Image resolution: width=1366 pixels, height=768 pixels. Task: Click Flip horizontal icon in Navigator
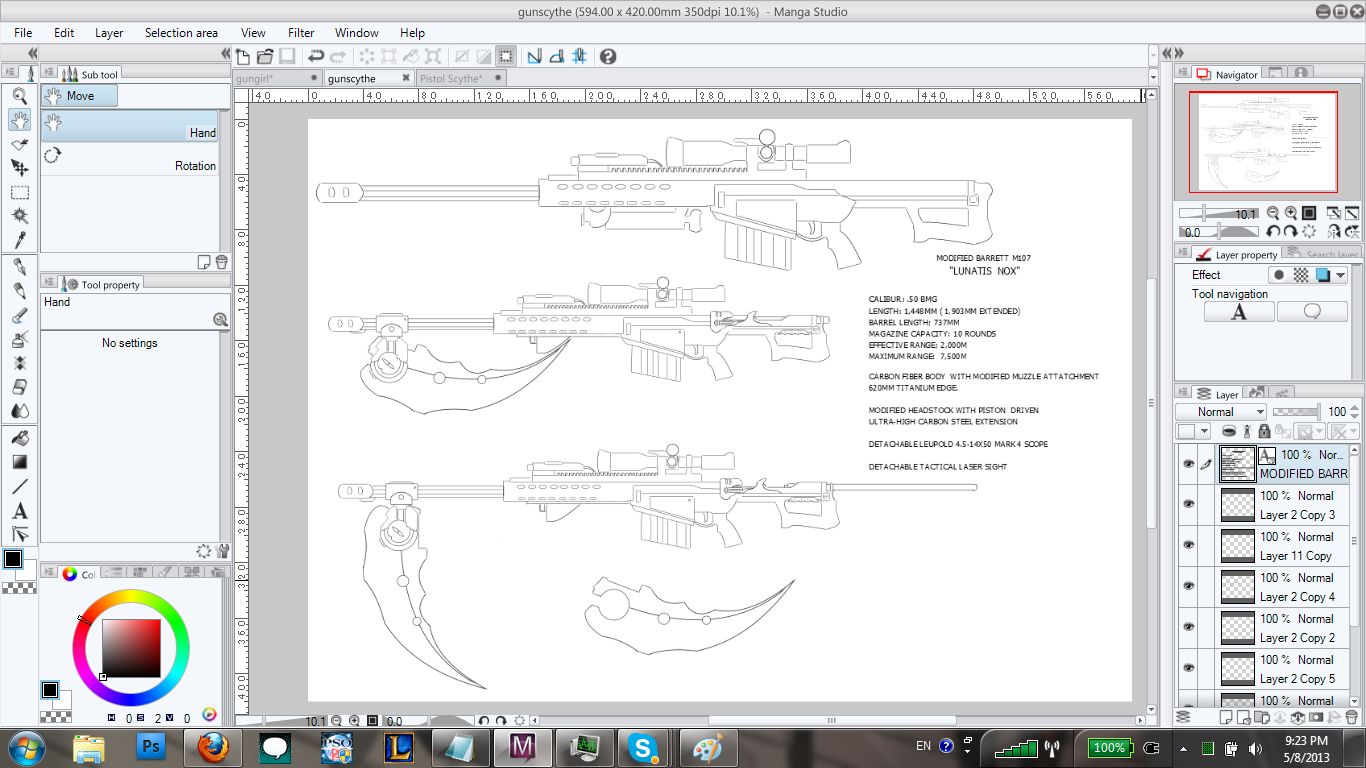(x=1334, y=232)
